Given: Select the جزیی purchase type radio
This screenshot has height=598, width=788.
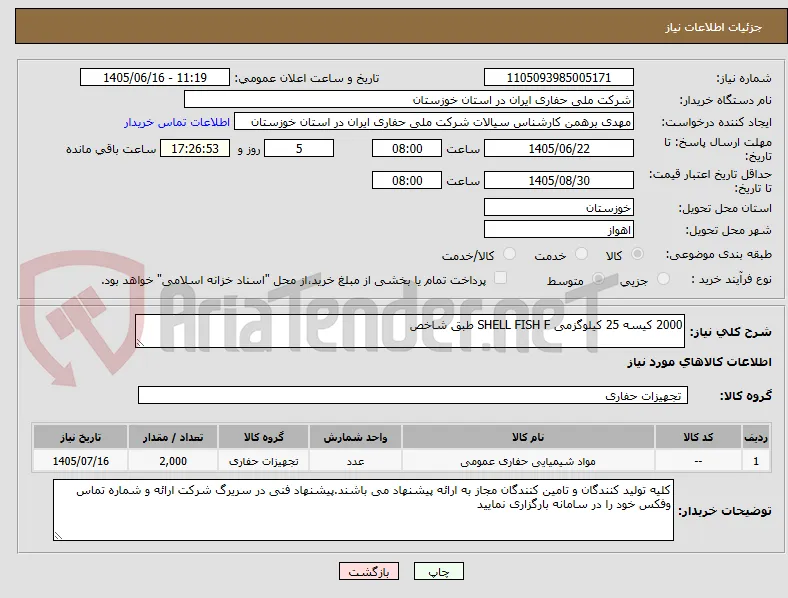Looking at the screenshot, I should pyautogui.click(x=663, y=278).
